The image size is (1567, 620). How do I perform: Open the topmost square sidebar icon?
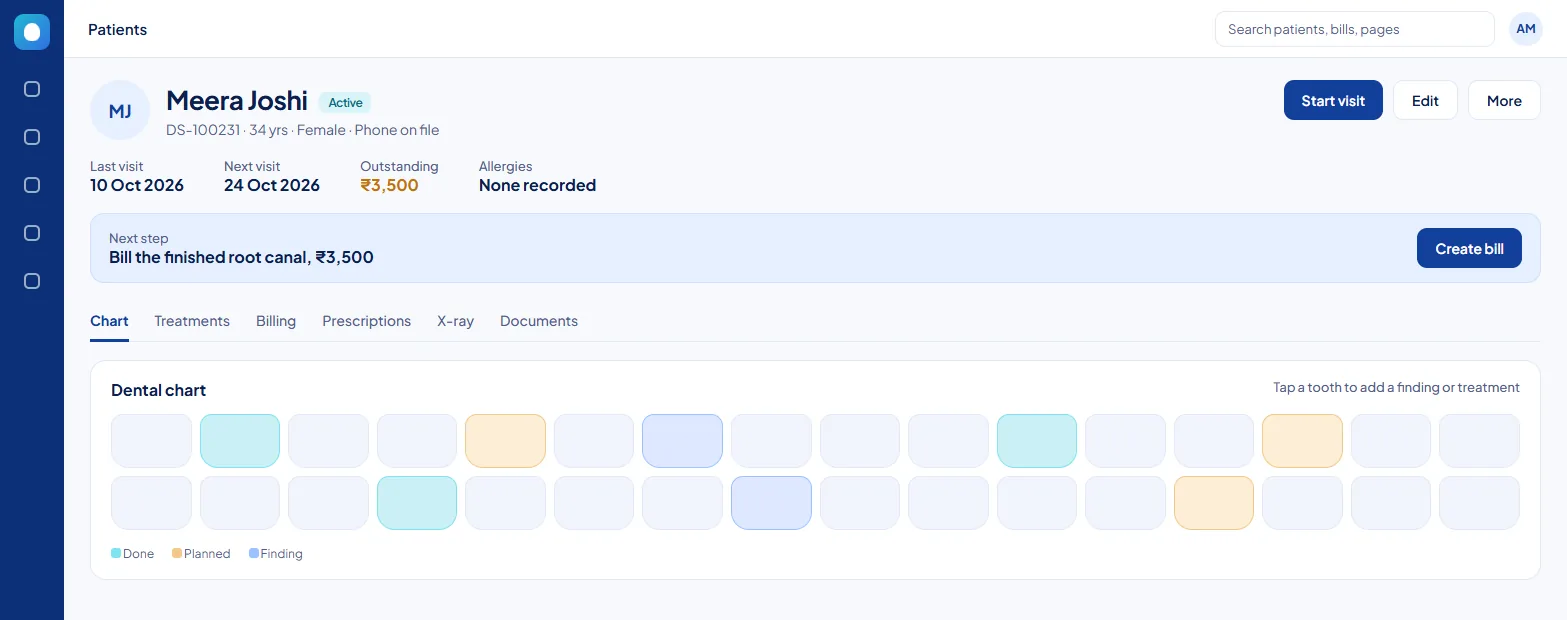[32, 89]
